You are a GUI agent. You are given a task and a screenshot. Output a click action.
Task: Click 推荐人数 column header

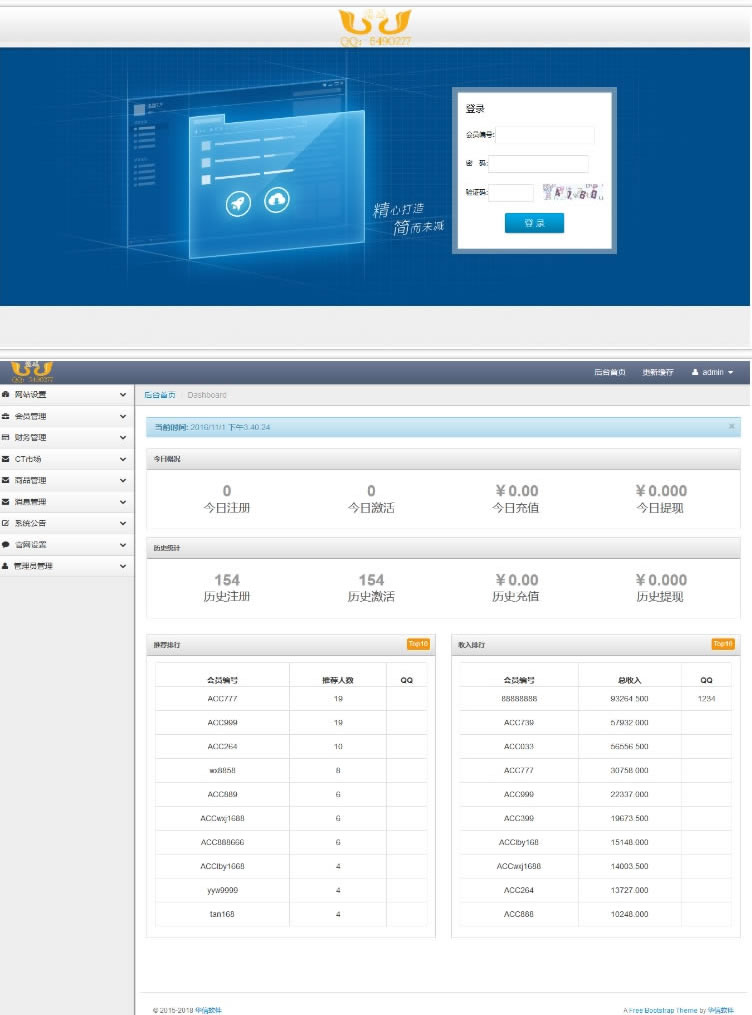(338, 680)
